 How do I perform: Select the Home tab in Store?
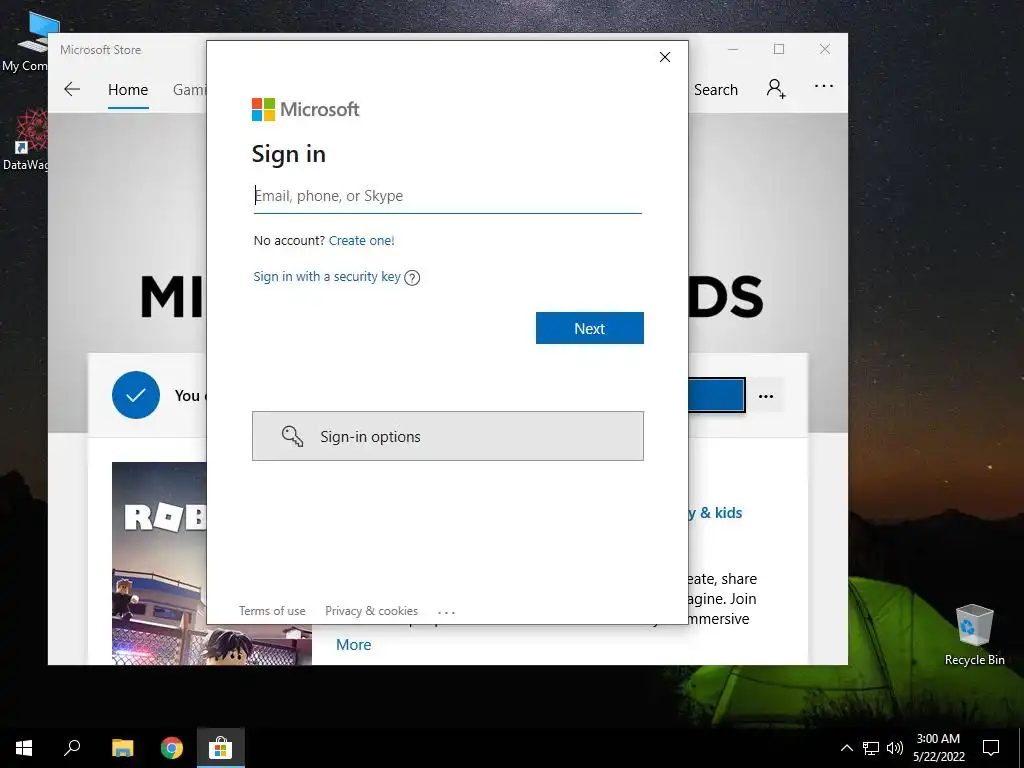tap(128, 89)
